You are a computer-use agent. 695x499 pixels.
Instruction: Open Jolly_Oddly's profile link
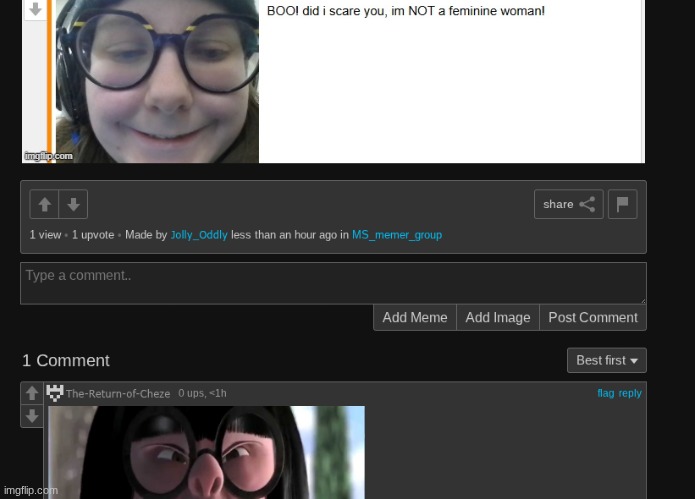199,235
